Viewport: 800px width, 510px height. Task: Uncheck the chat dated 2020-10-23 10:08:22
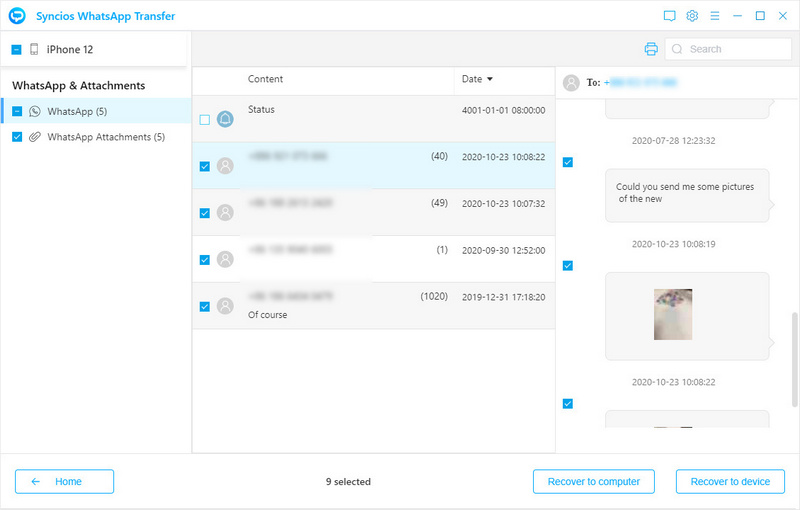(205, 166)
